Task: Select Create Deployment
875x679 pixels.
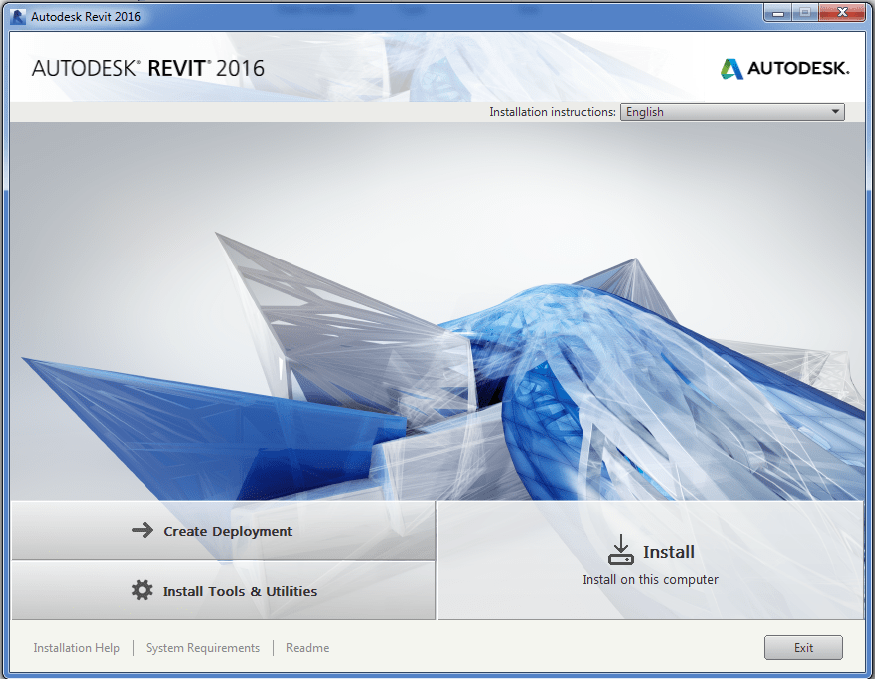Action: pyautogui.click(x=224, y=531)
